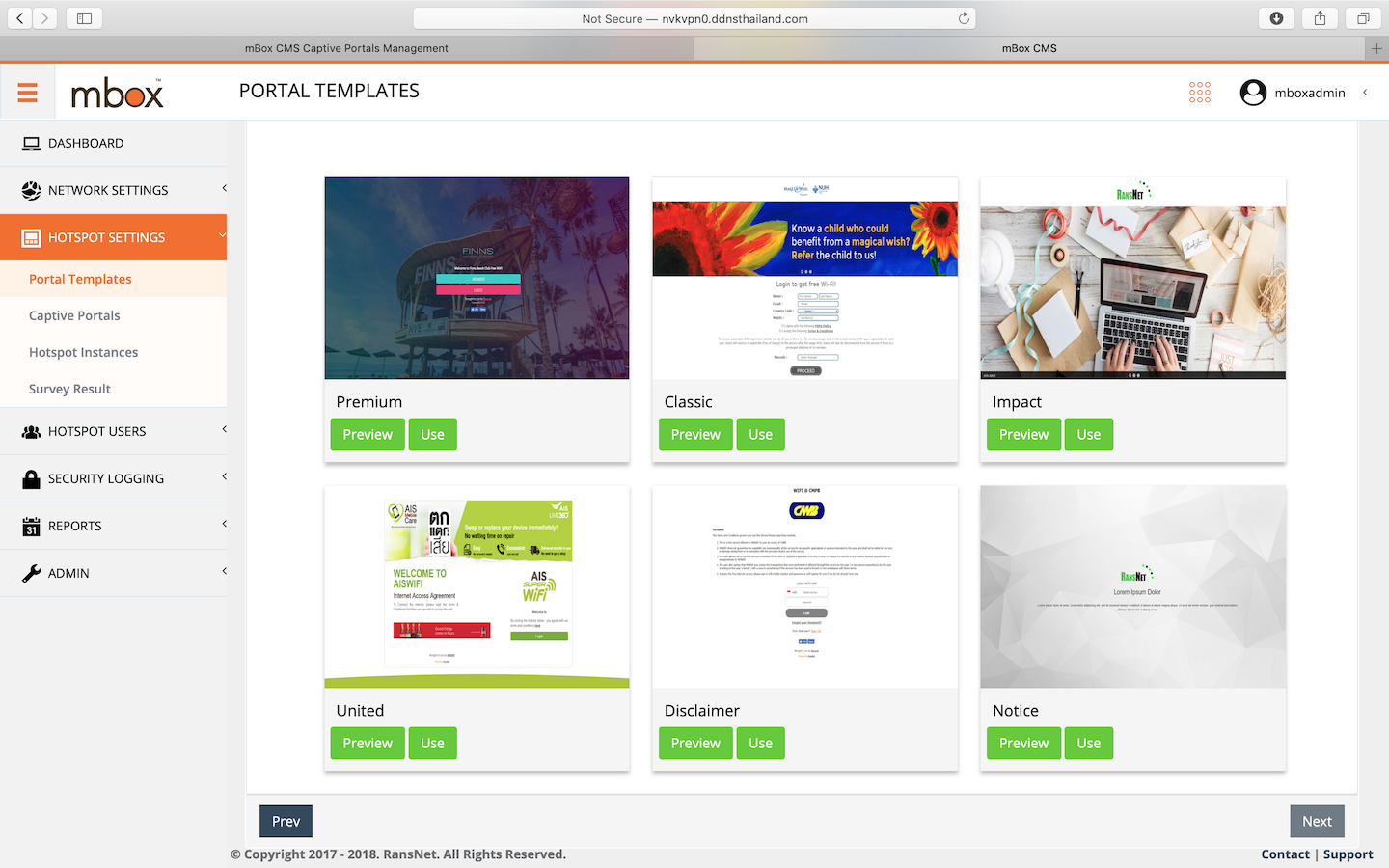
Task: Preview the Premium template
Action: [368, 435]
